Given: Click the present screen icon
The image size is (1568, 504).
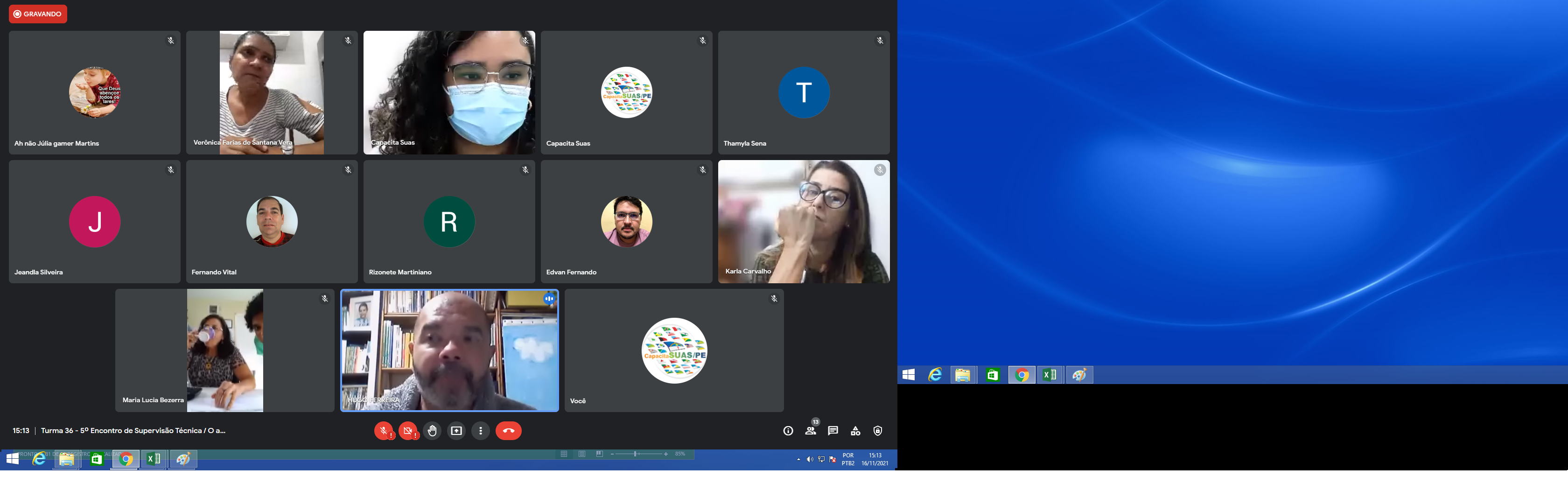Looking at the screenshot, I should 456,431.
